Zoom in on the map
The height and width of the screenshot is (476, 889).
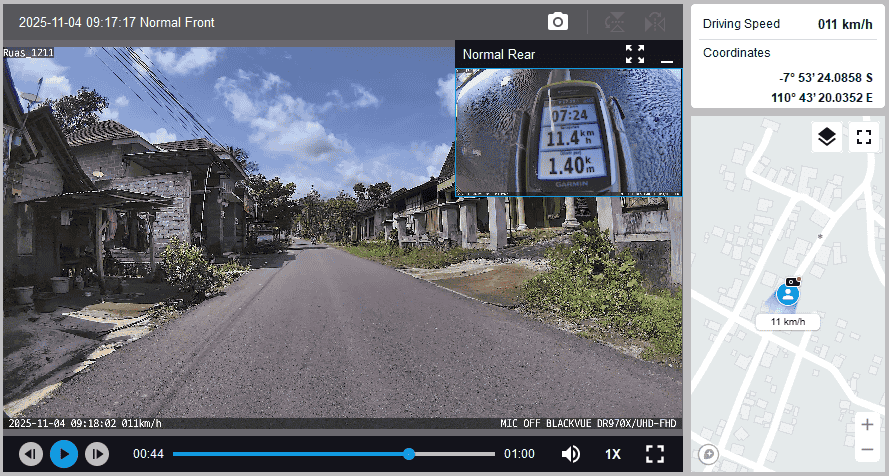pyautogui.click(x=866, y=424)
